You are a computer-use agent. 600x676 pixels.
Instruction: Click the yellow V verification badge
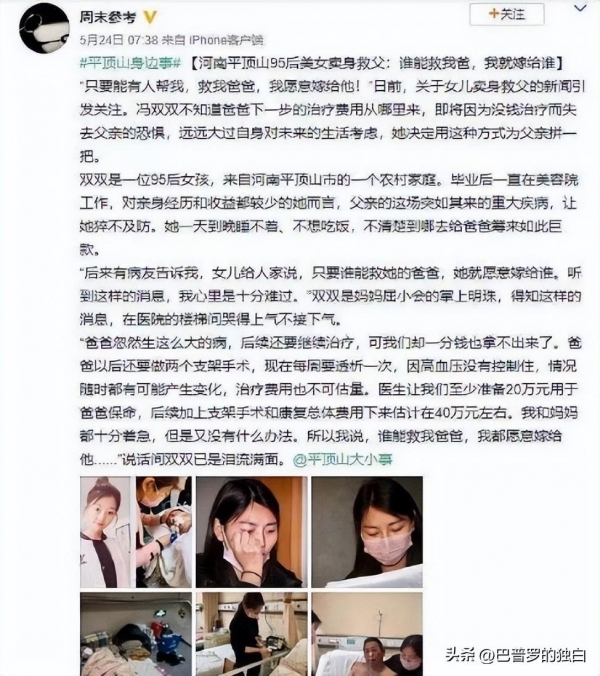(150, 17)
